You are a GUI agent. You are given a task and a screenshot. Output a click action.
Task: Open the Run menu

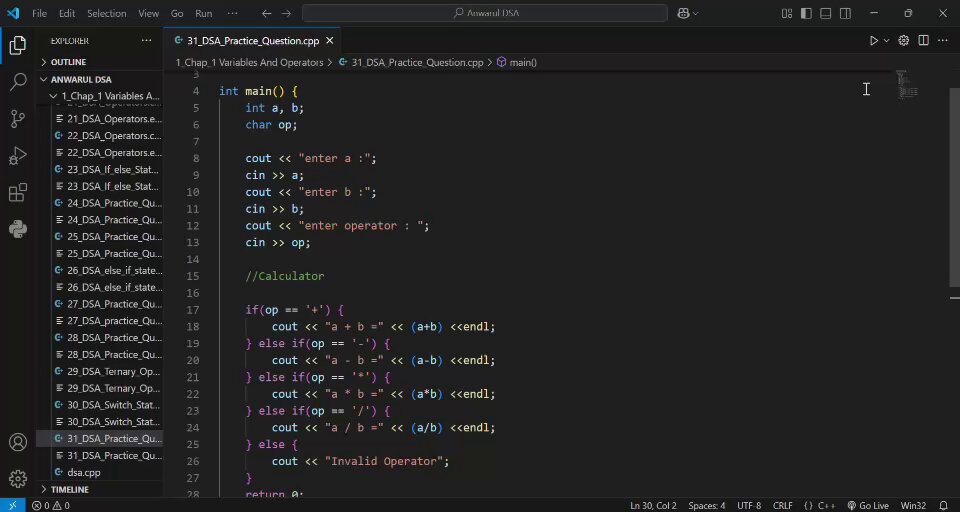click(204, 13)
